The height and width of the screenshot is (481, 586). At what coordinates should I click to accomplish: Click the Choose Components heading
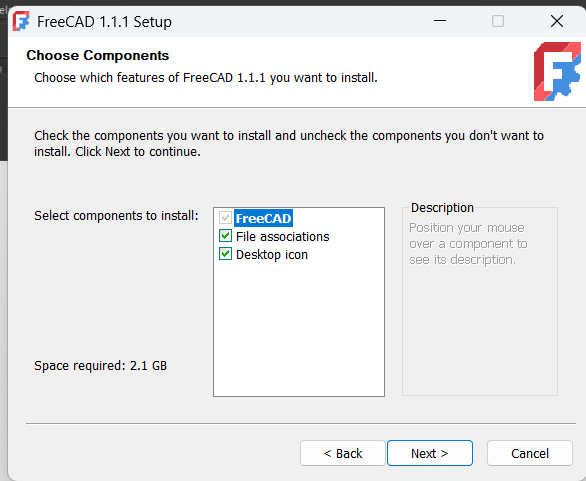pos(98,55)
